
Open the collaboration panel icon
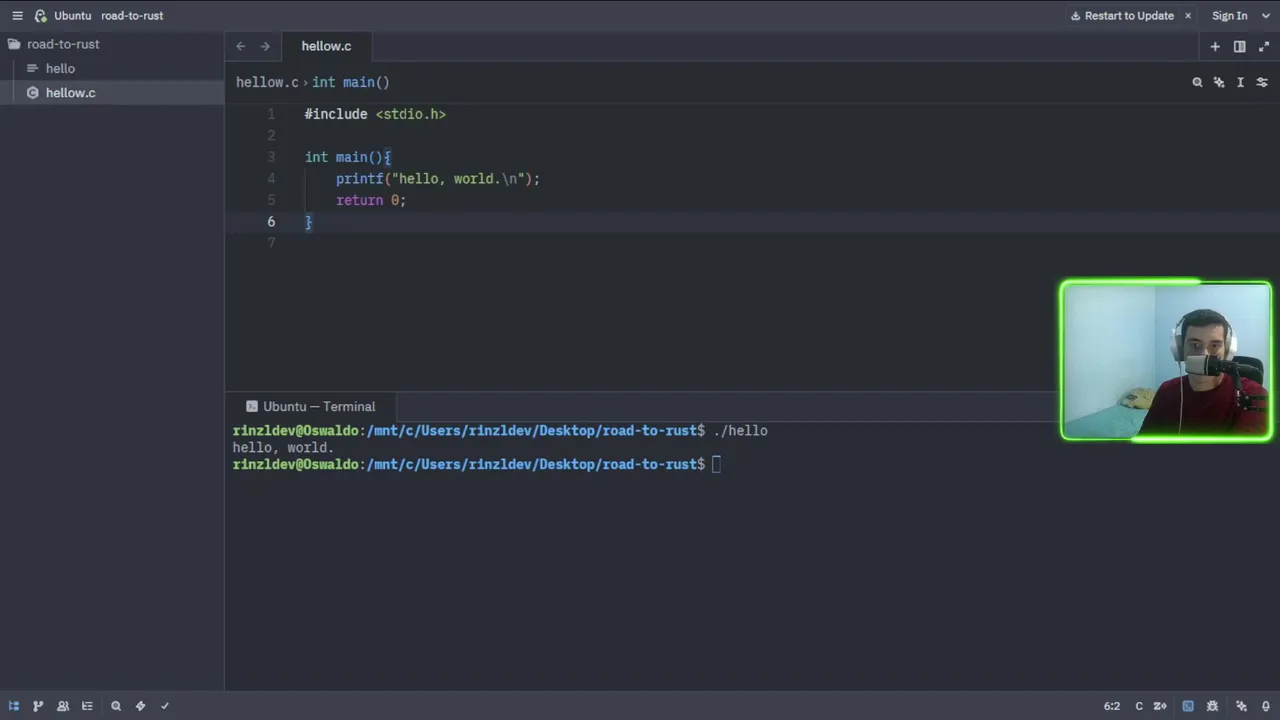point(63,706)
